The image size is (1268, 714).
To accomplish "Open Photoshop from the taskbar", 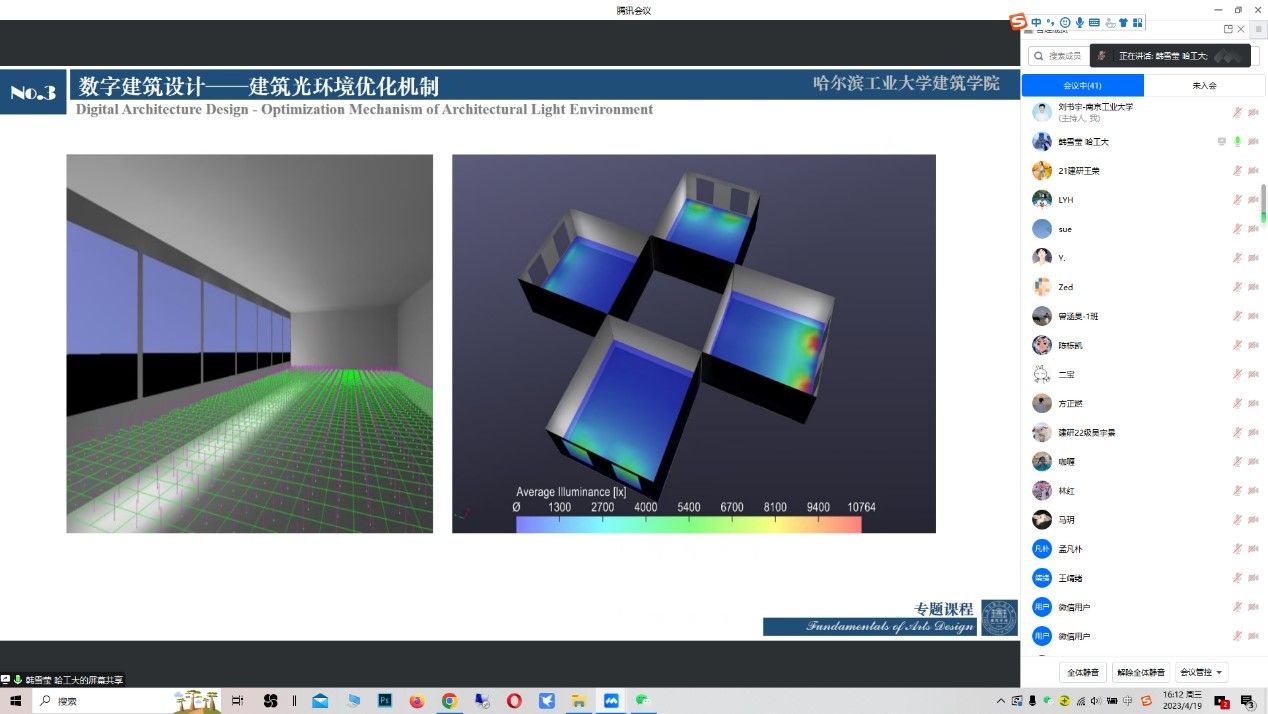I will click(x=384, y=701).
